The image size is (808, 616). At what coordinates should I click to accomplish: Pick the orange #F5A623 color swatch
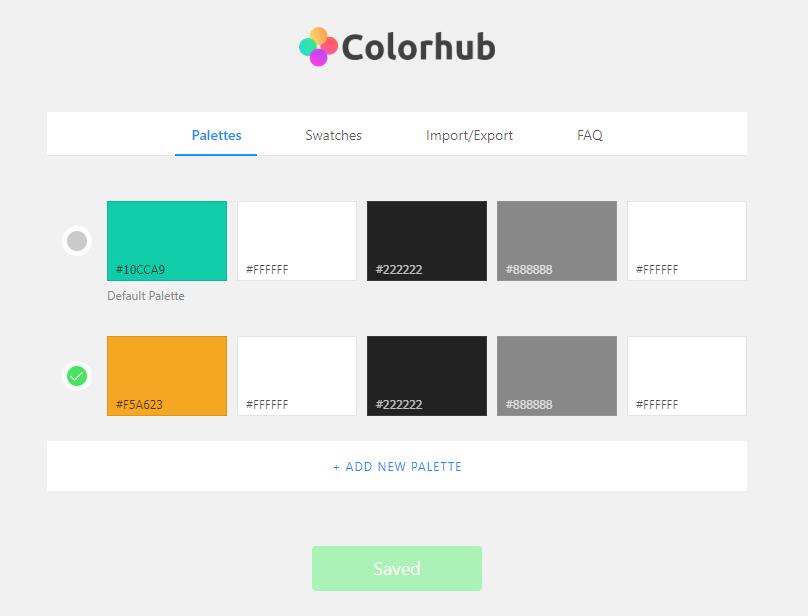click(167, 376)
